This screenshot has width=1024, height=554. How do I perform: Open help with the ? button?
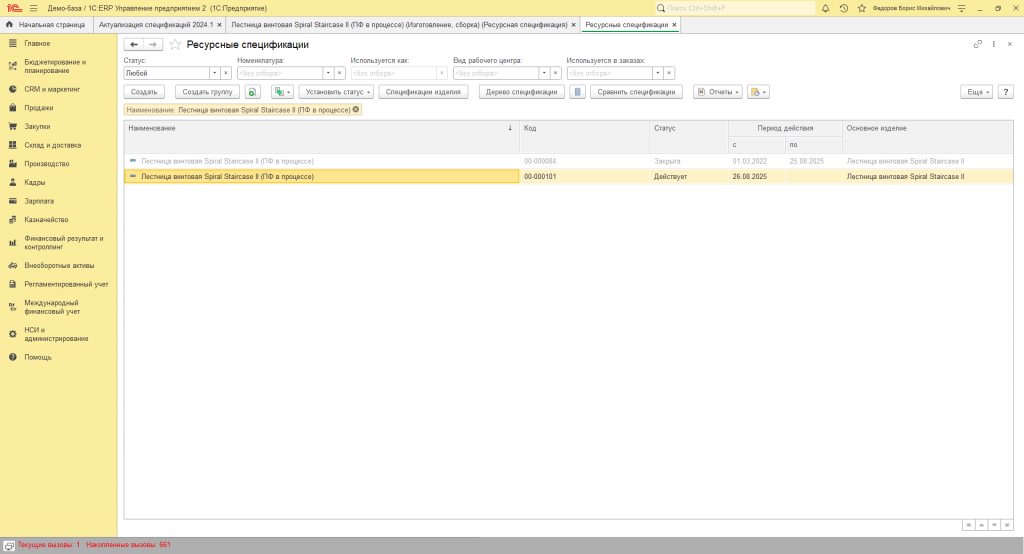pyautogui.click(x=1006, y=92)
